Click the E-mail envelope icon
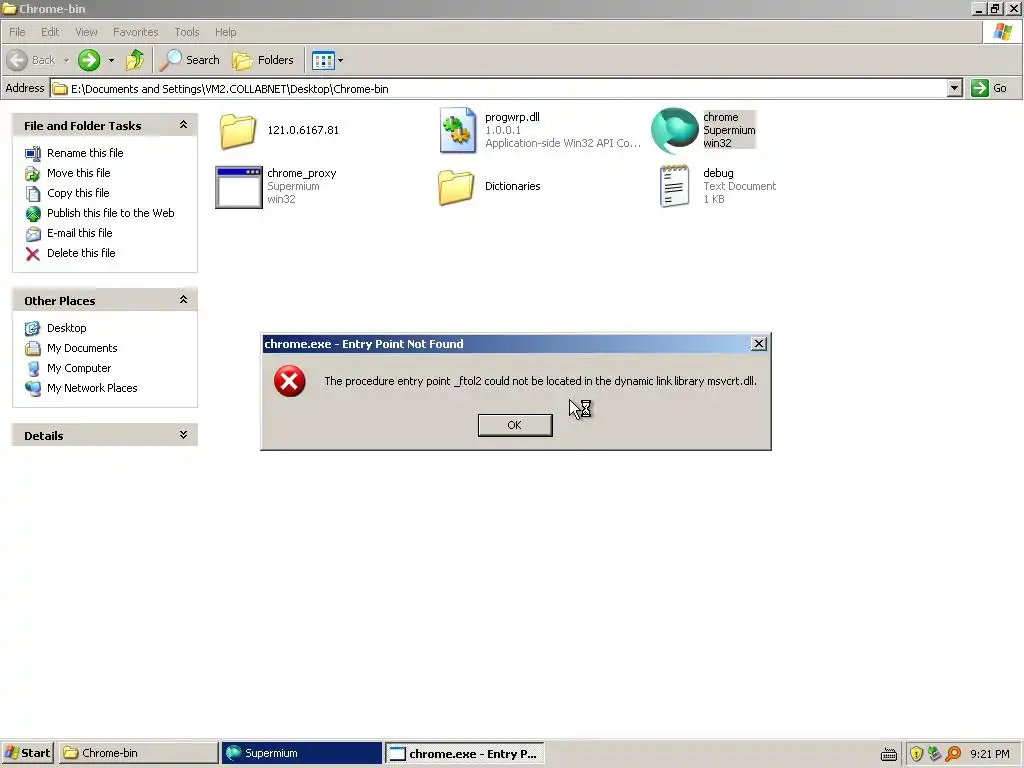 33,234
